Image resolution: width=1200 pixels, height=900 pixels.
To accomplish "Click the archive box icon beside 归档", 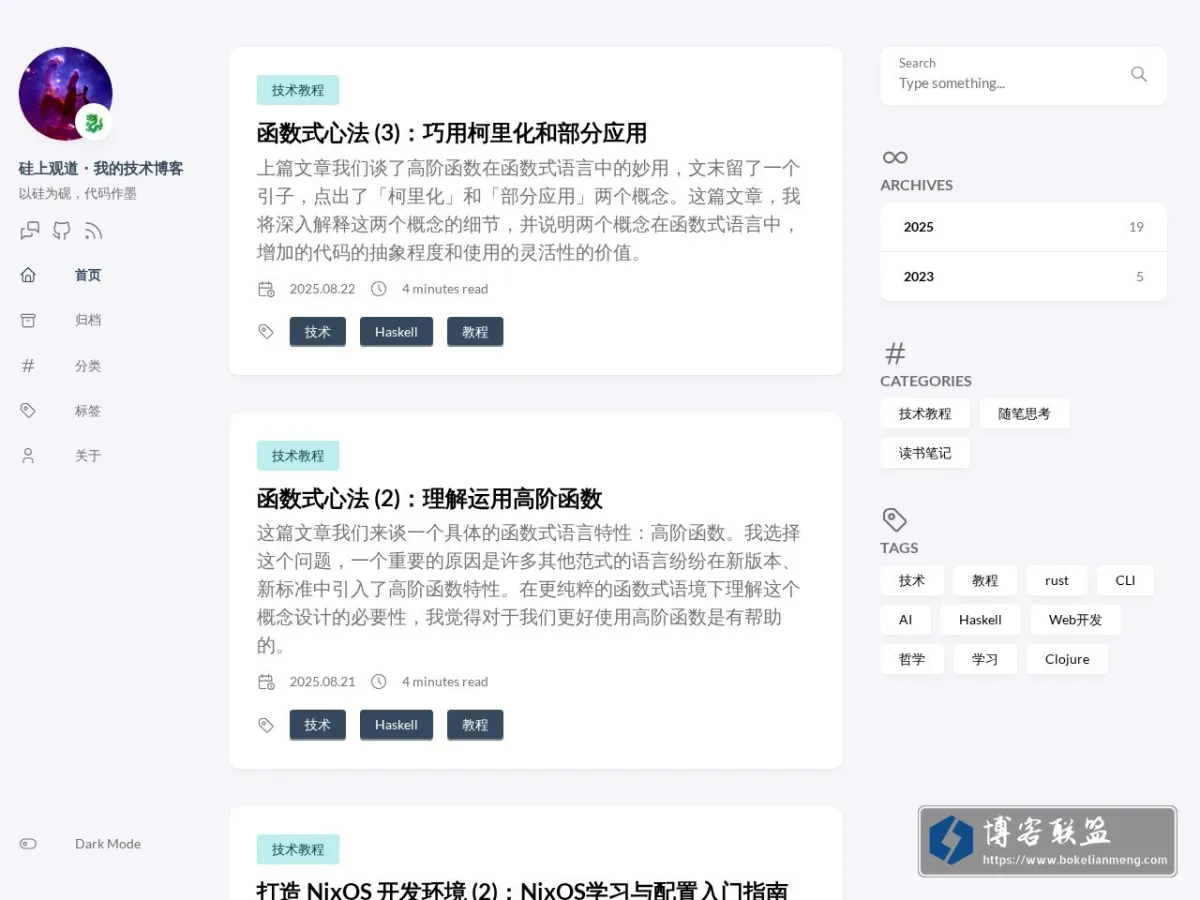I will [x=28, y=320].
